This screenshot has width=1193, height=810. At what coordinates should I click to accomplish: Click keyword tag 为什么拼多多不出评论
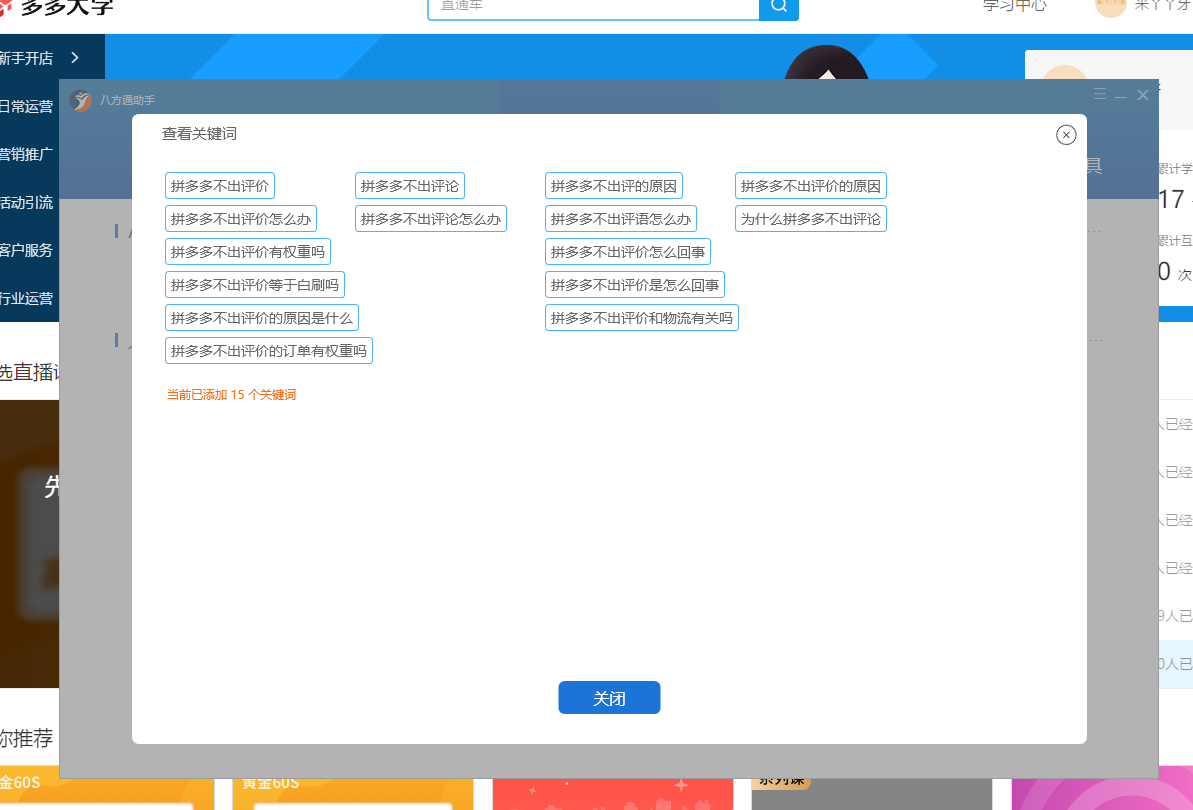[x=811, y=219]
